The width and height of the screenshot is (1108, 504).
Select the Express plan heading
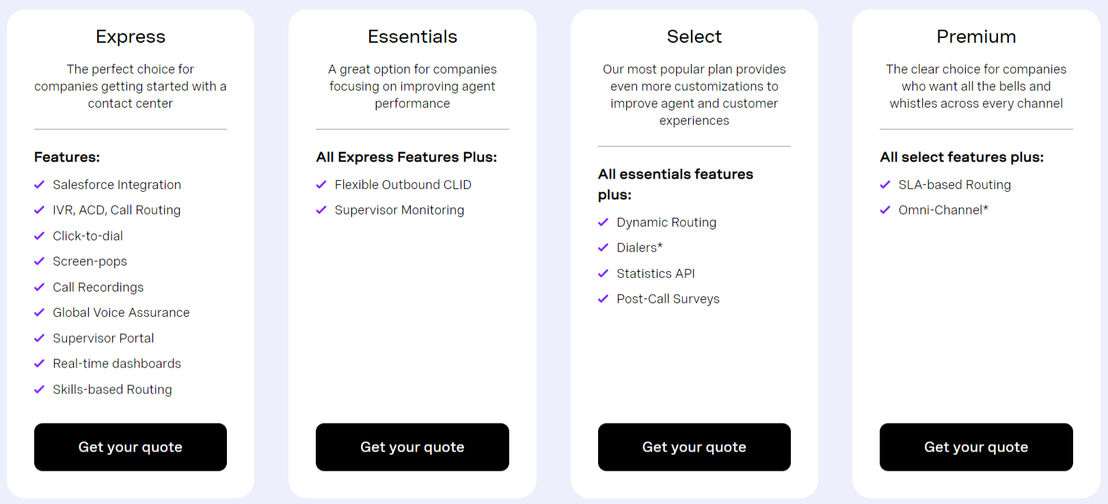point(131,37)
